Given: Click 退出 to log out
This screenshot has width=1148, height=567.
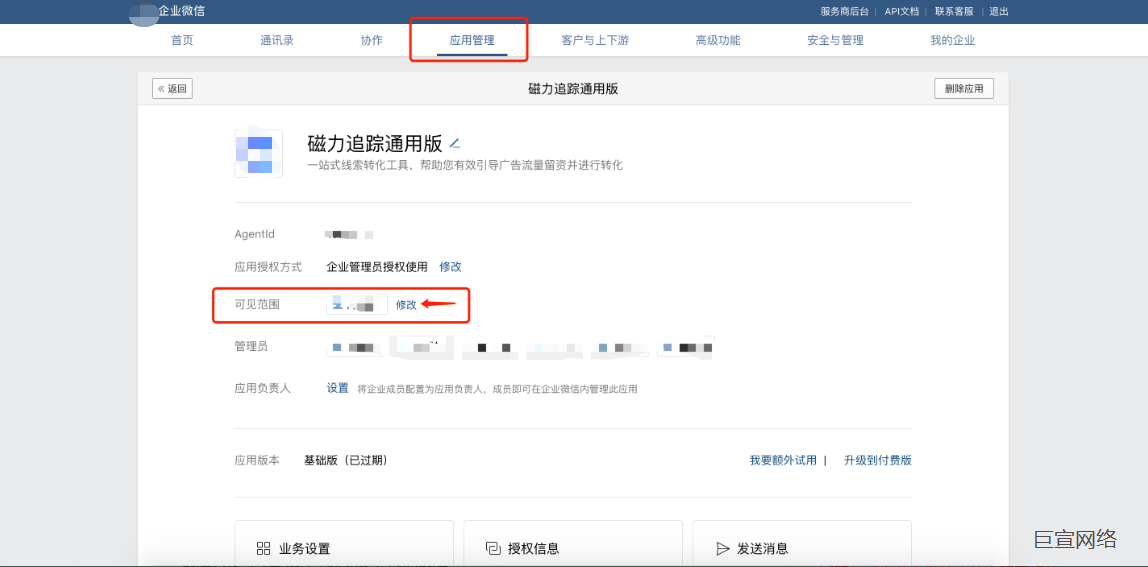Looking at the screenshot, I should tap(999, 11).
